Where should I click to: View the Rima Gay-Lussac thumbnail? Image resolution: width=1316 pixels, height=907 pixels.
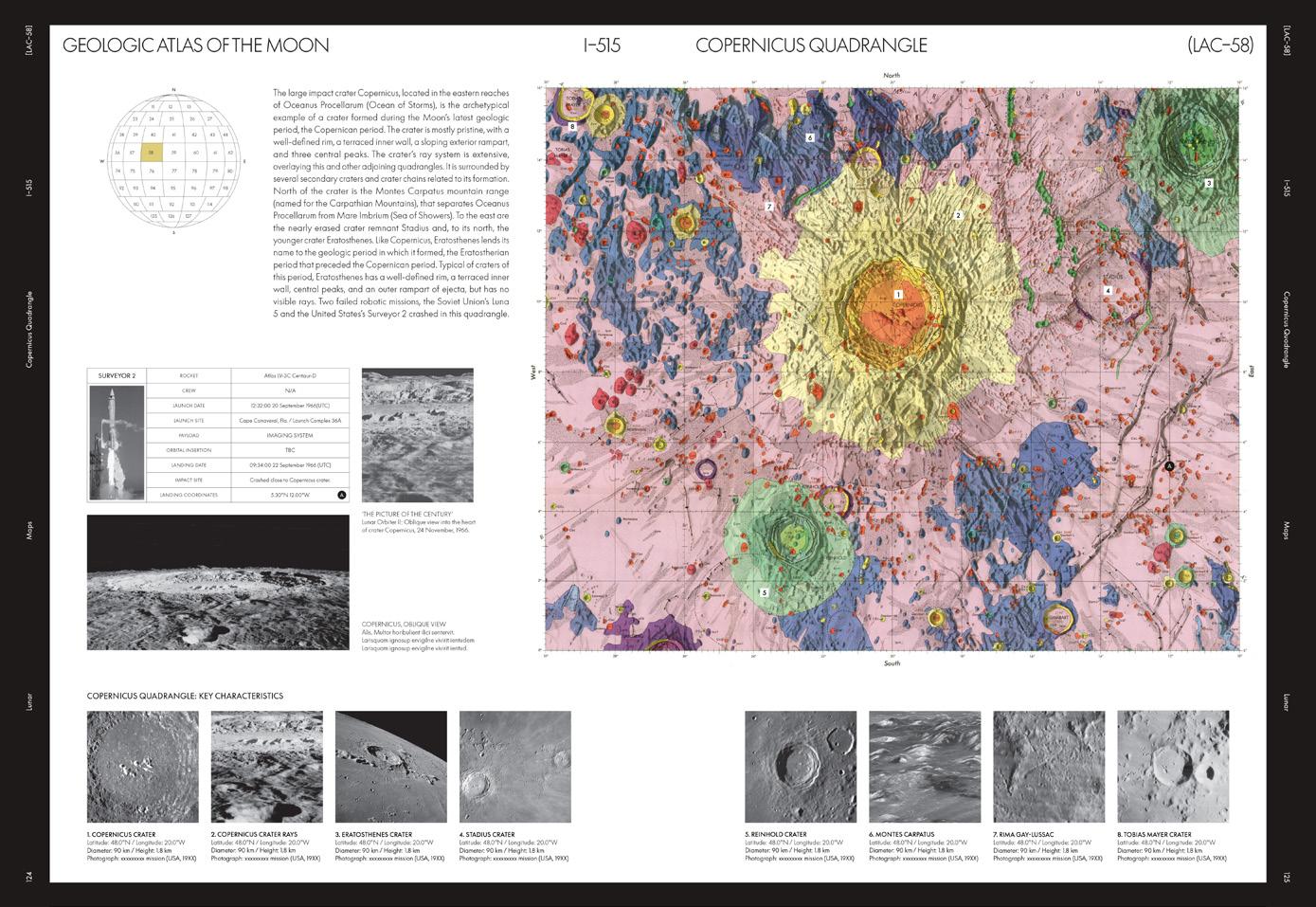click(1049, 767)
